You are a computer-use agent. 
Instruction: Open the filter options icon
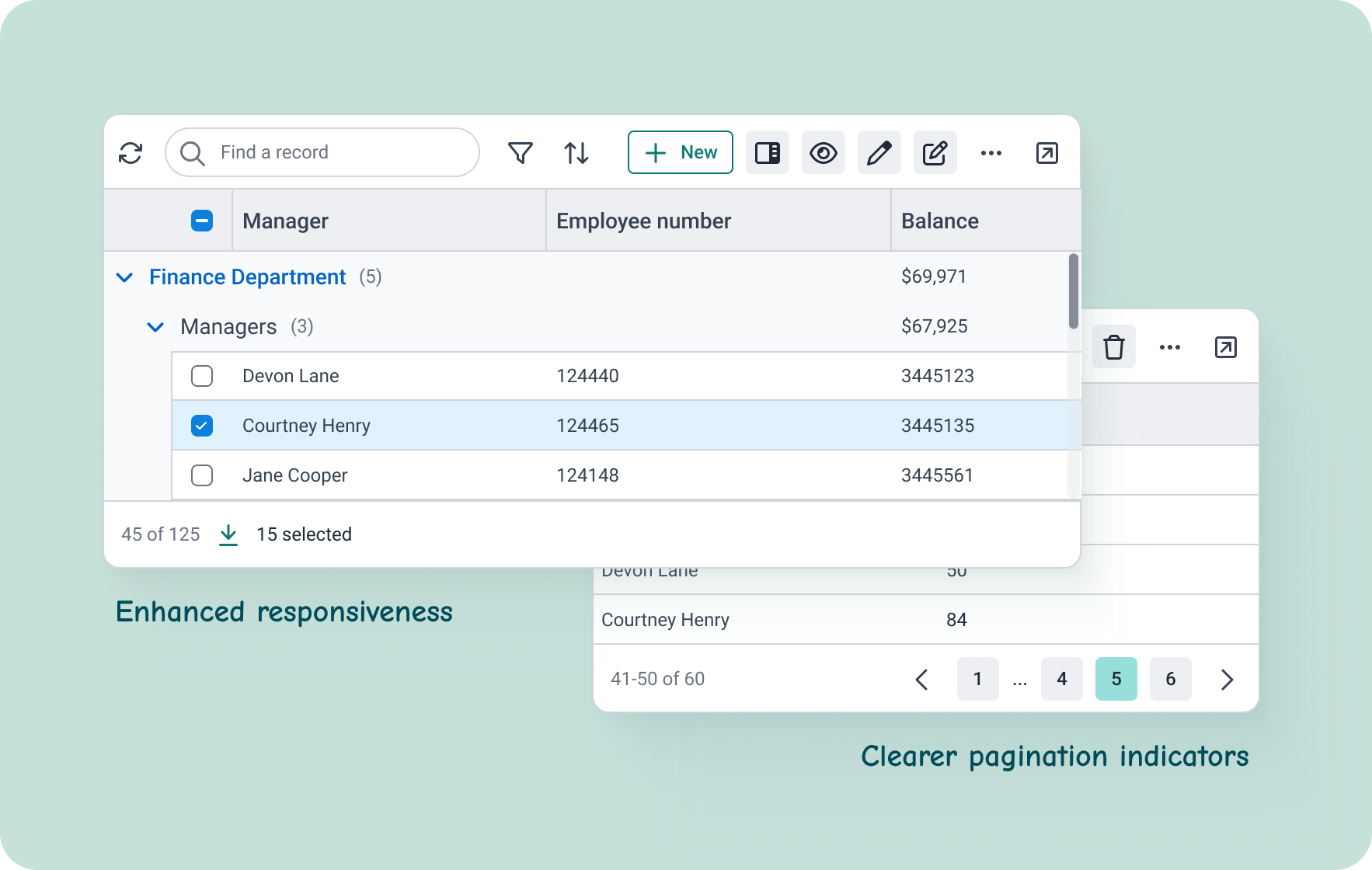[x=520, y=153]
